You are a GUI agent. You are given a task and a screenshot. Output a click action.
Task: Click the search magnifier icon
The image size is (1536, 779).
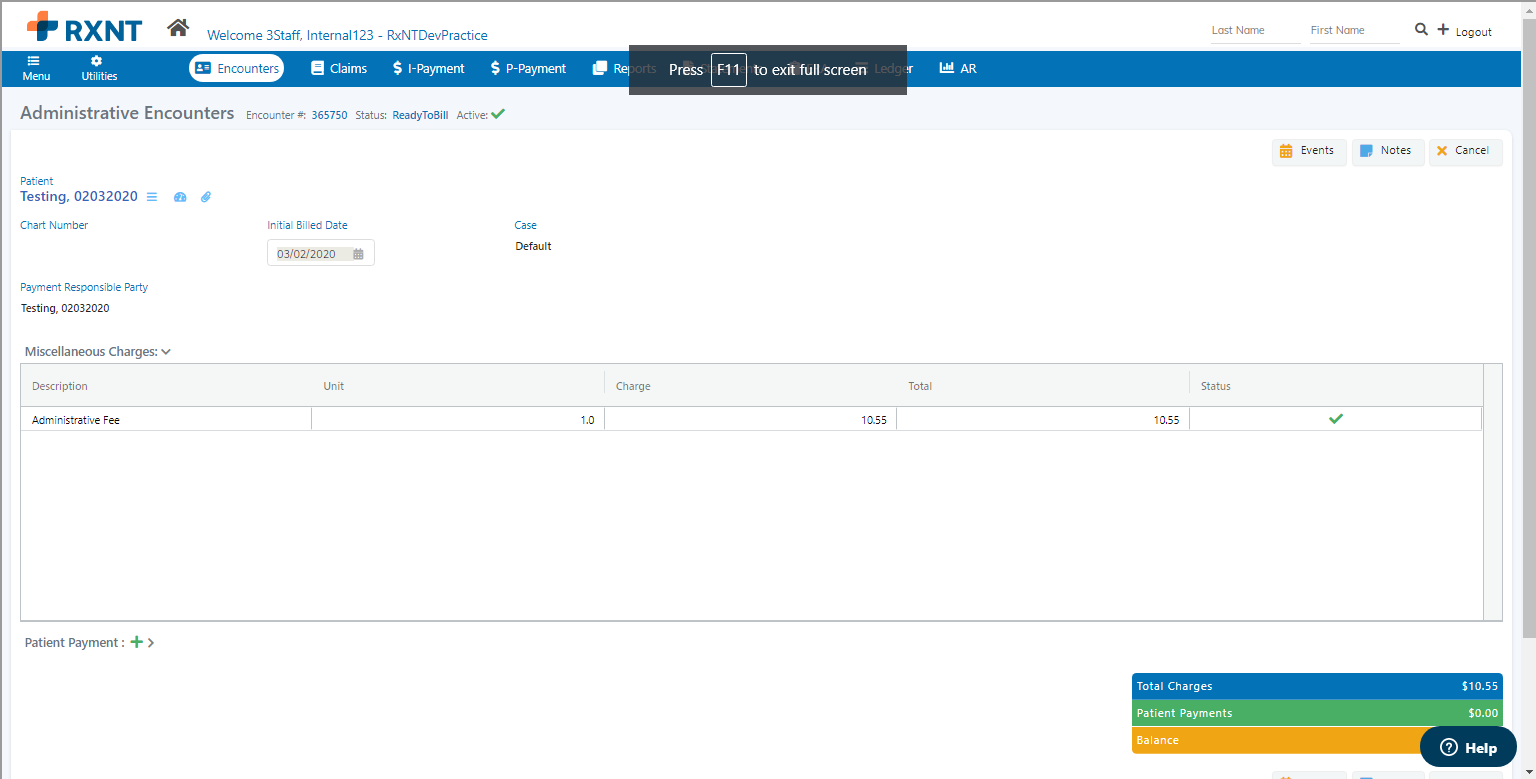point(1421,30)
